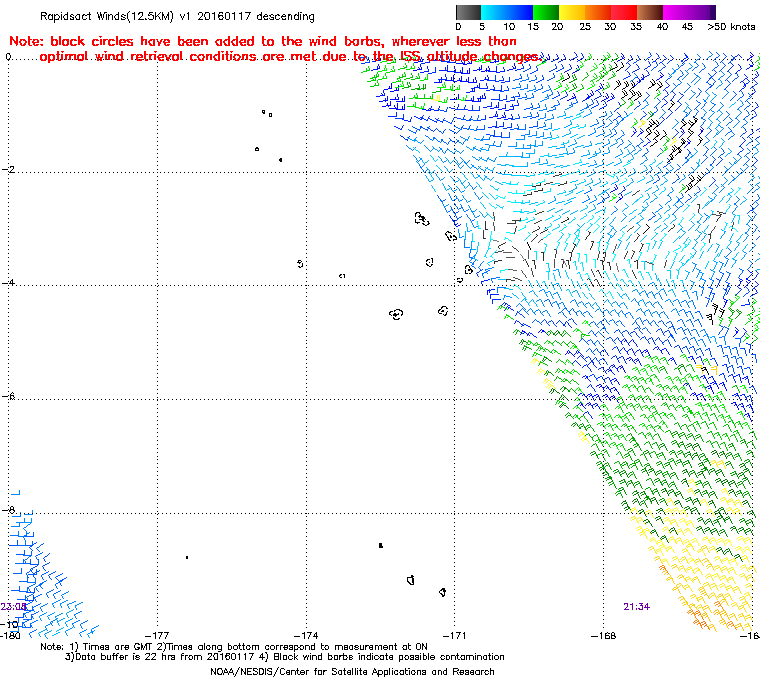Click the title 'Rapidsact Winds(12.5KM) v1 20160117 descending'
This screenshot has height=688, width=760.
click(x=177, y=16)
